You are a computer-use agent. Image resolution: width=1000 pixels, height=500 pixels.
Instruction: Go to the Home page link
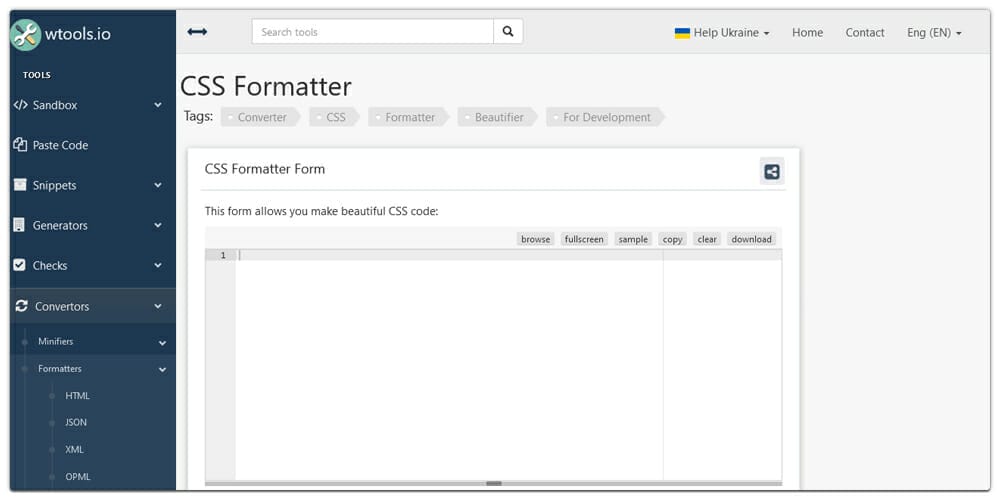pyautogui.click(x=807, y=33)
